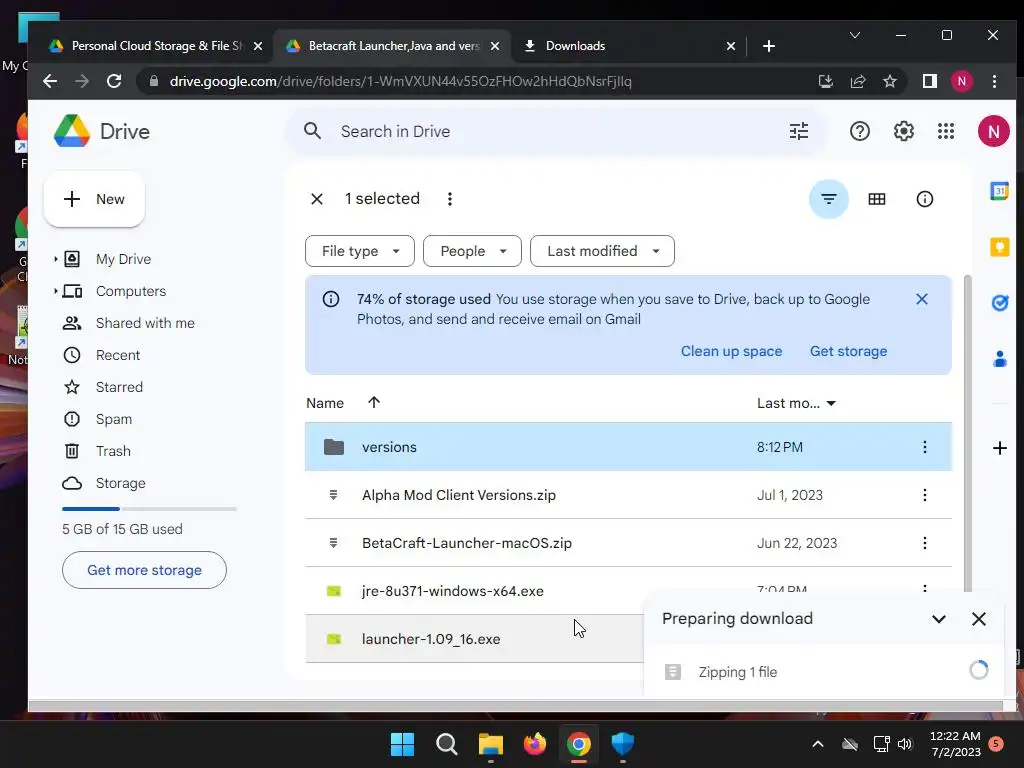Expand My Drive tree arrow

[56, 259]
